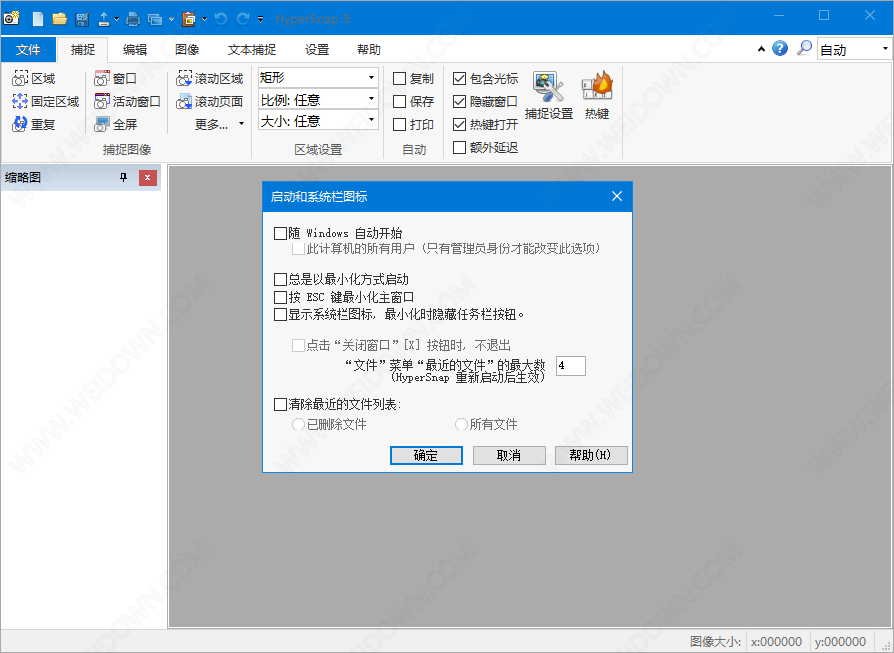
Task: Switch to the 图像 ribbon tab
Action: click(x=187, y=50)
